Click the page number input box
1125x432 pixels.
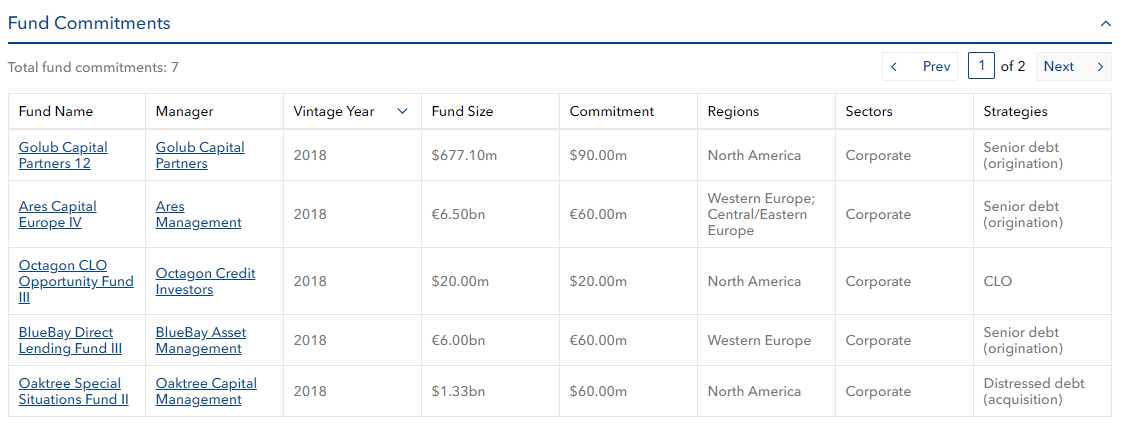point(982,66)
